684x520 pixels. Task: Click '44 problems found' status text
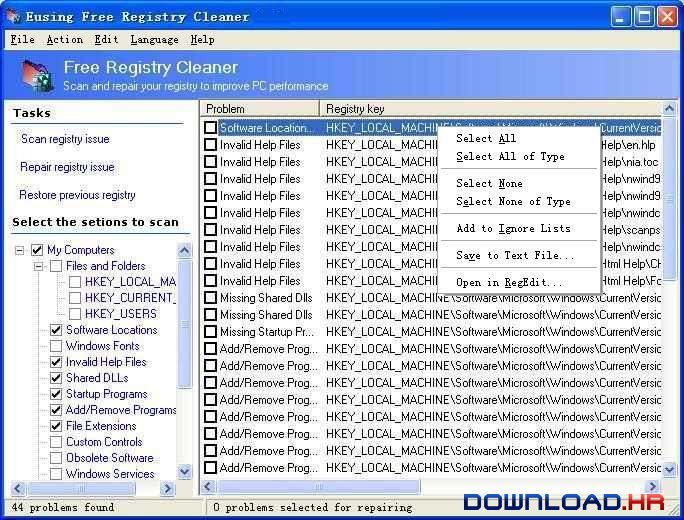pos(63,507)
